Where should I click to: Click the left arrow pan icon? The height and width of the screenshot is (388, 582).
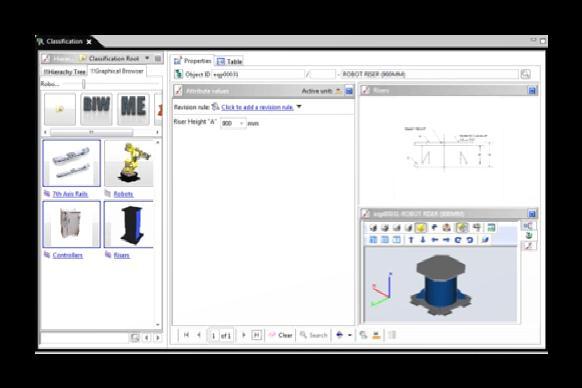(x=435, y=240)
